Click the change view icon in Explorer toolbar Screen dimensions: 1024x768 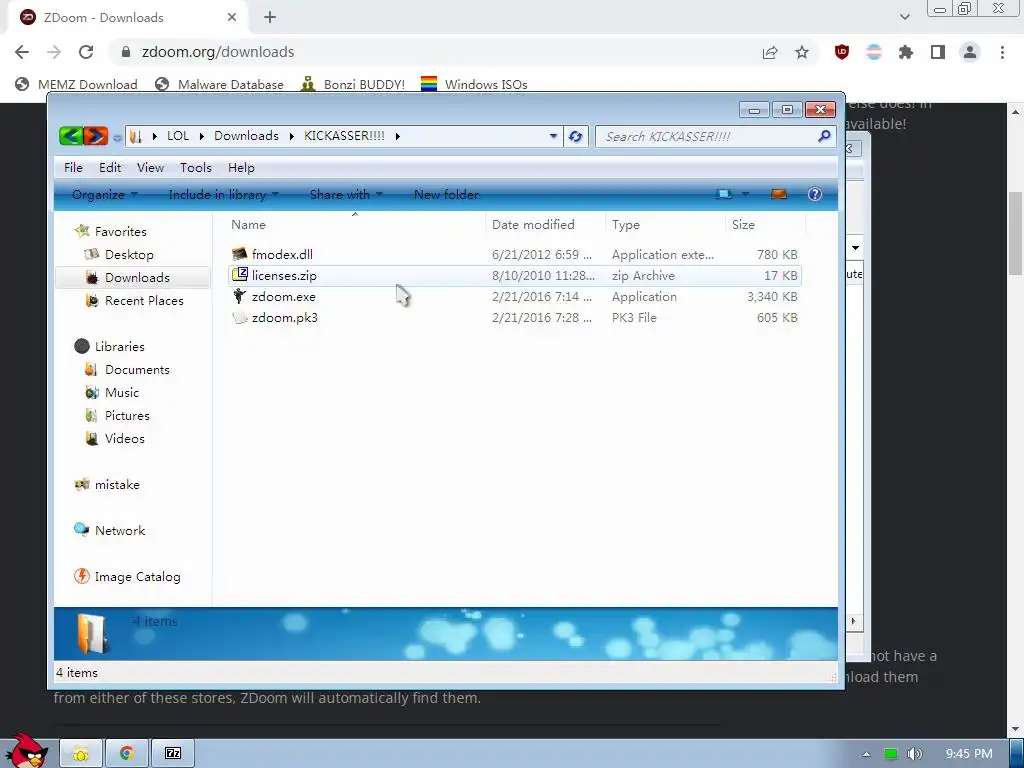pos(724,194)
